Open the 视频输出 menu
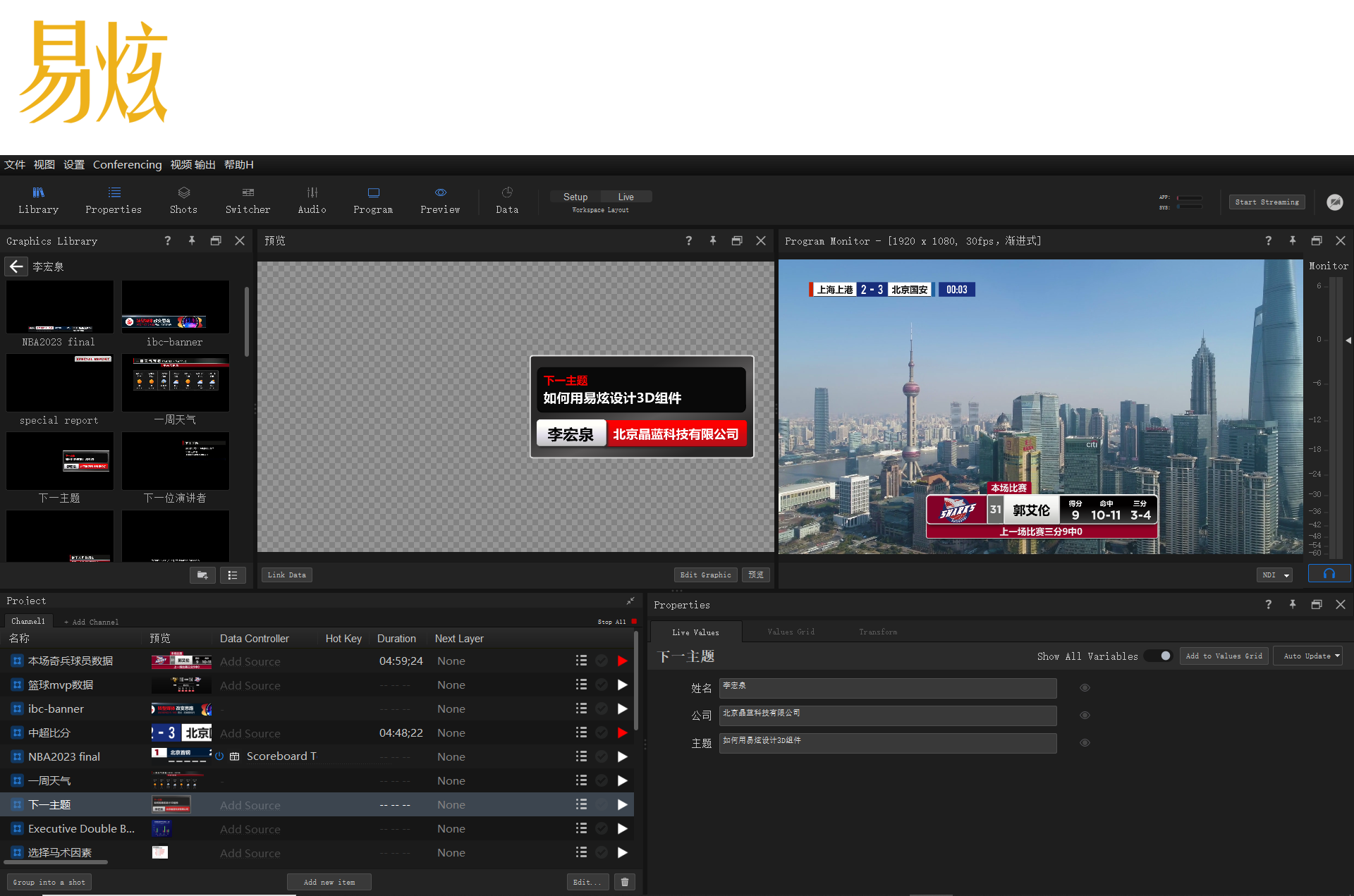Viewport: 1354px width, 896px height. point(193,164)
